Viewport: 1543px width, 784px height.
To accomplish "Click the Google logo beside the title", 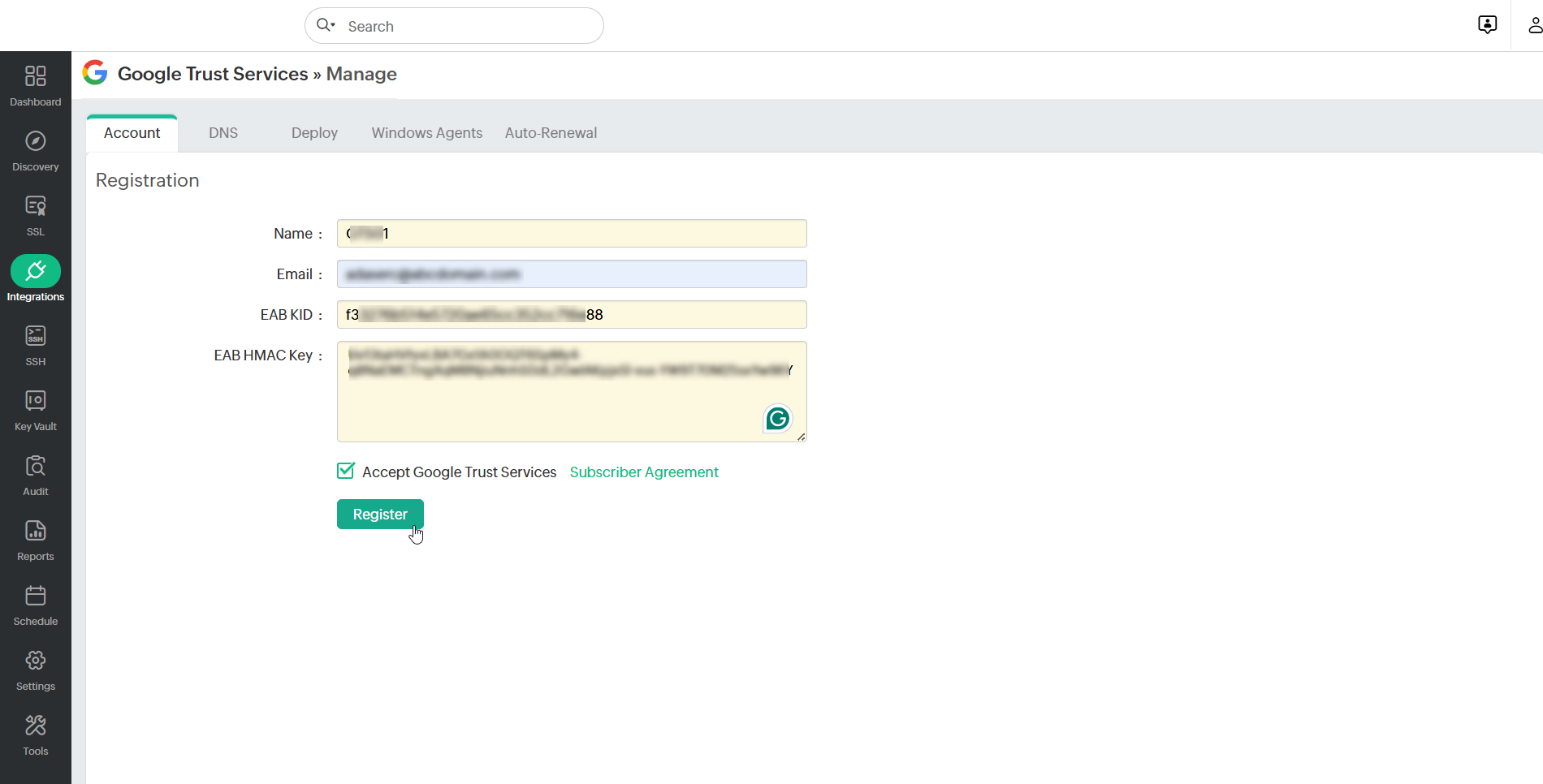I will tap(95, 73).
